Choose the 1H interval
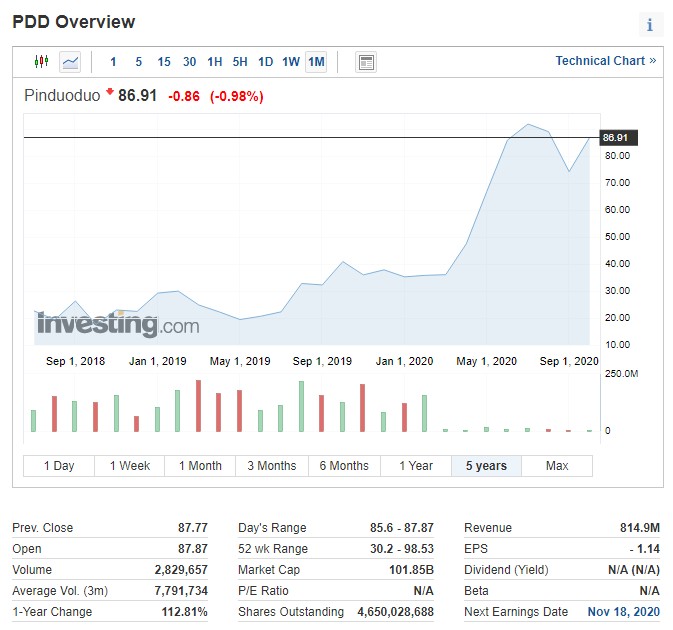Viewport: 673px width, 630px height. (215, 62)
